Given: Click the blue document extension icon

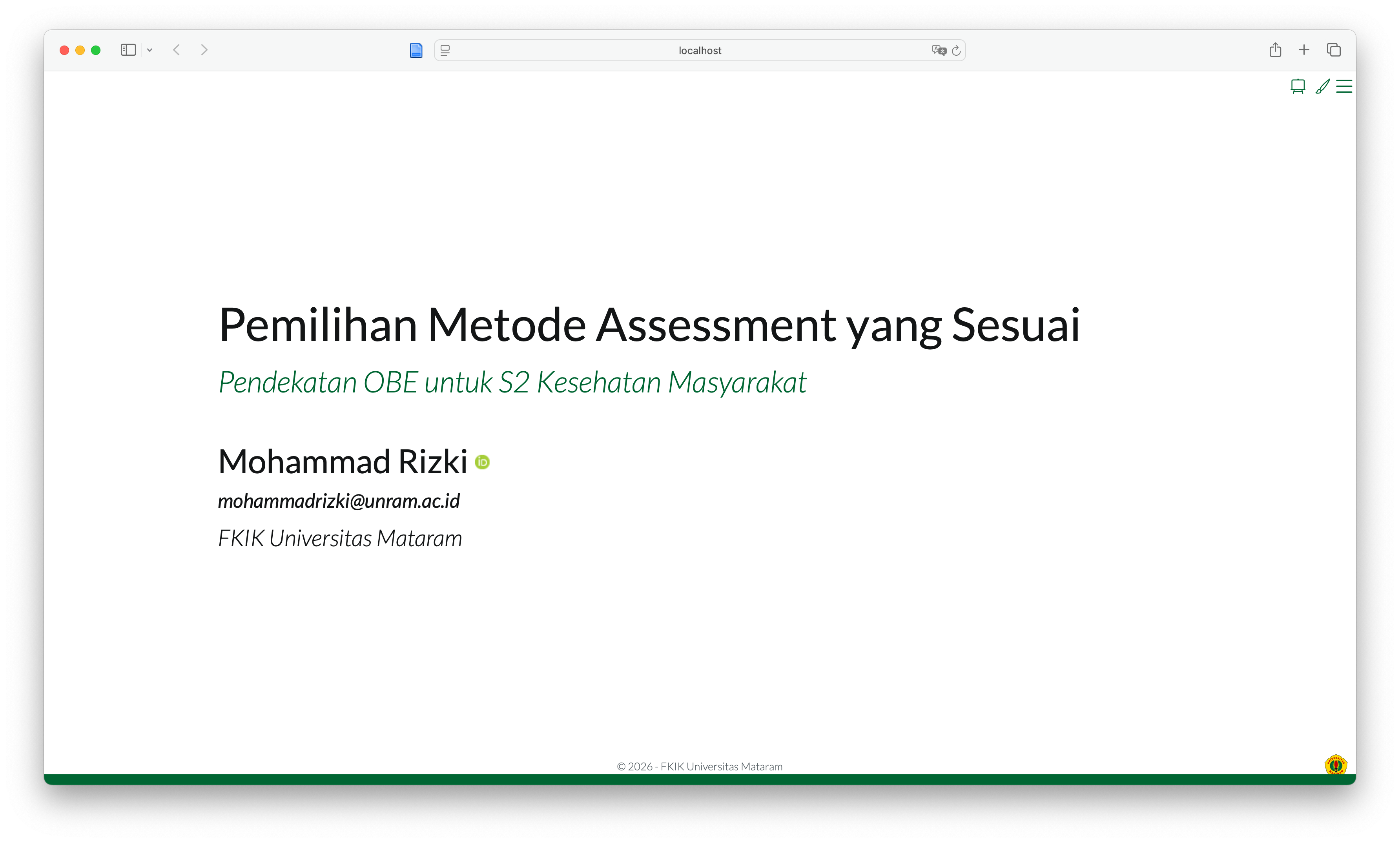Looking at the screenshot, I should 416,51.
